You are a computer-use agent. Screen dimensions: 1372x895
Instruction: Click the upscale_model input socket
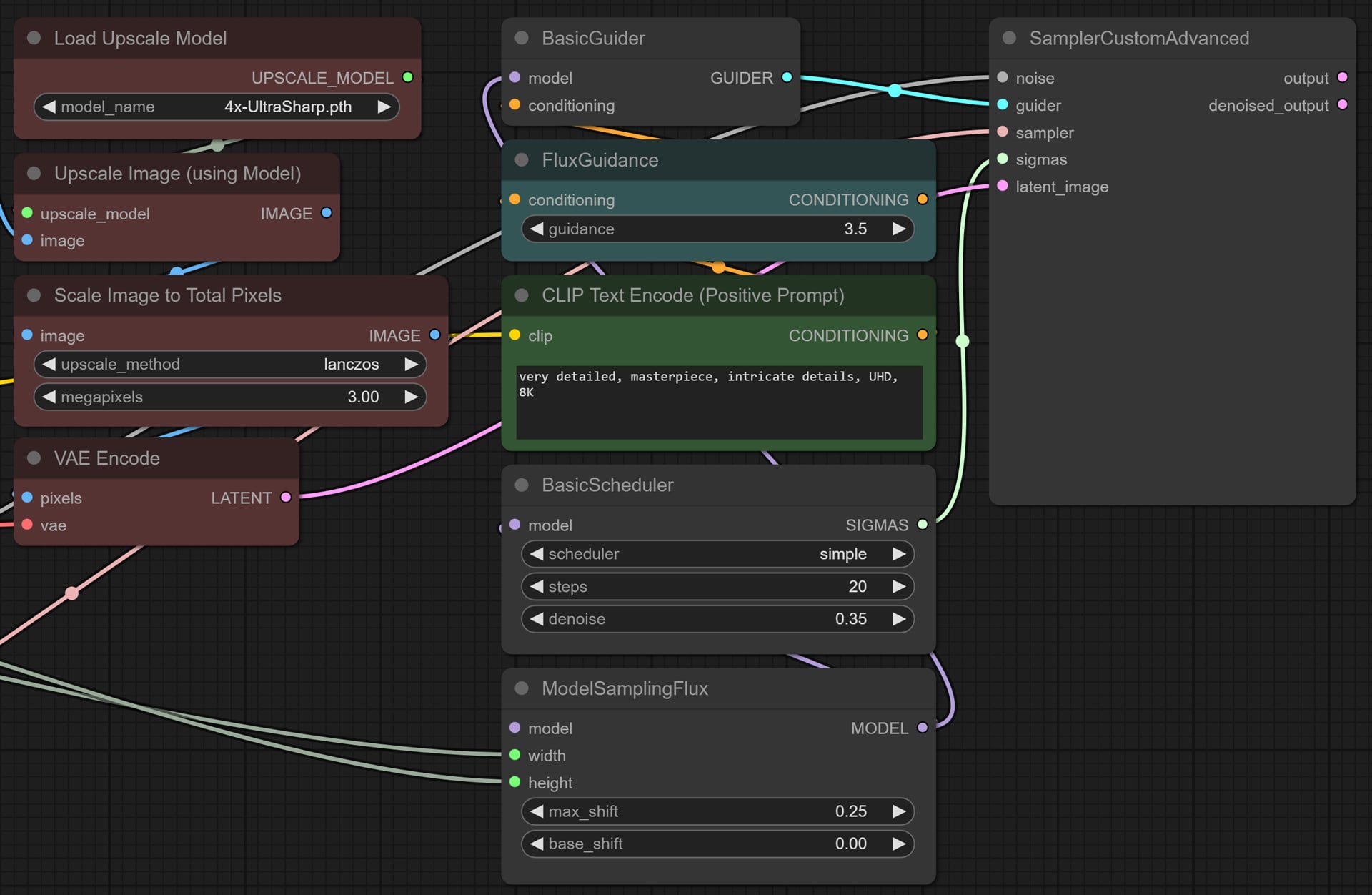click(27, 213)
